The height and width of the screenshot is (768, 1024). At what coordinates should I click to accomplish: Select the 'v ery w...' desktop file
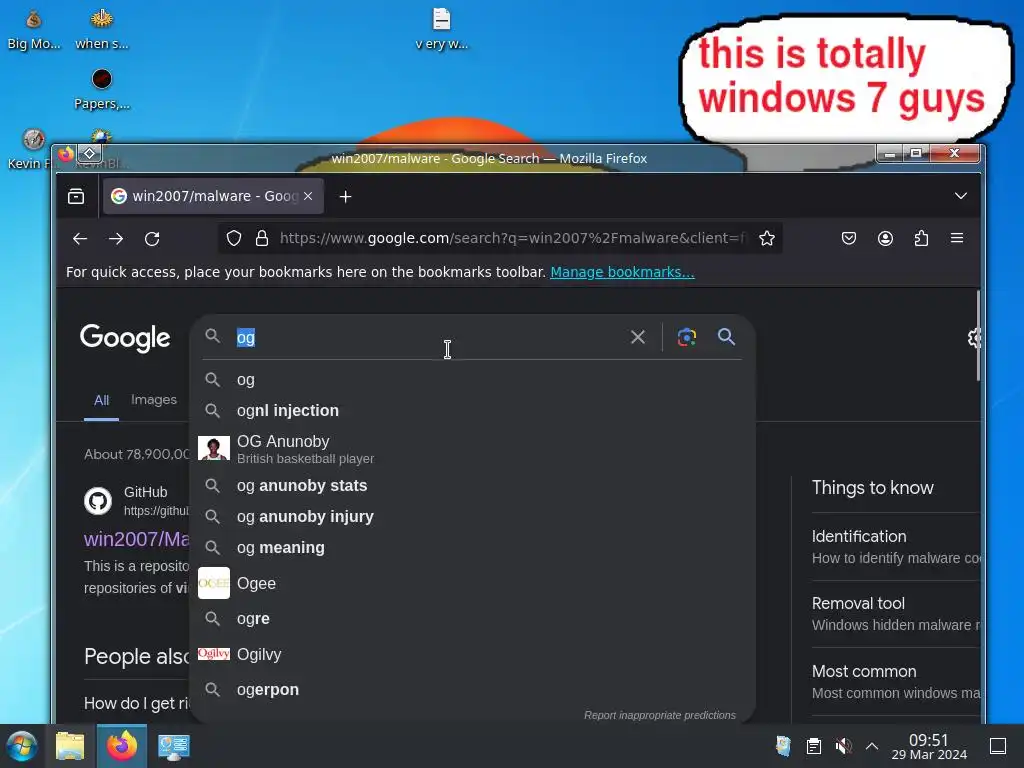[x=441, y=29]
